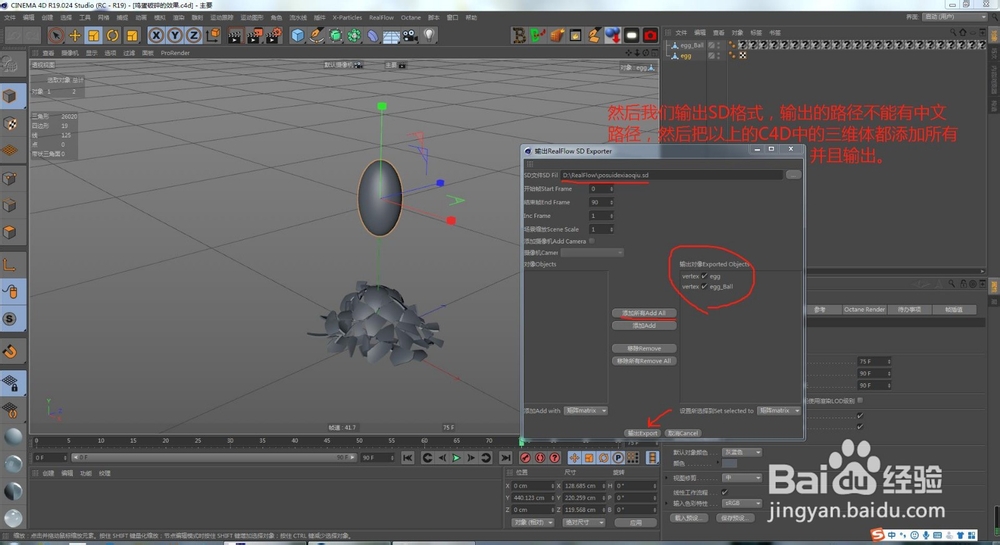Open the size mode dropdown in coordinates
The width and height of the screenshot is (1000, 545).
[584, 522]
